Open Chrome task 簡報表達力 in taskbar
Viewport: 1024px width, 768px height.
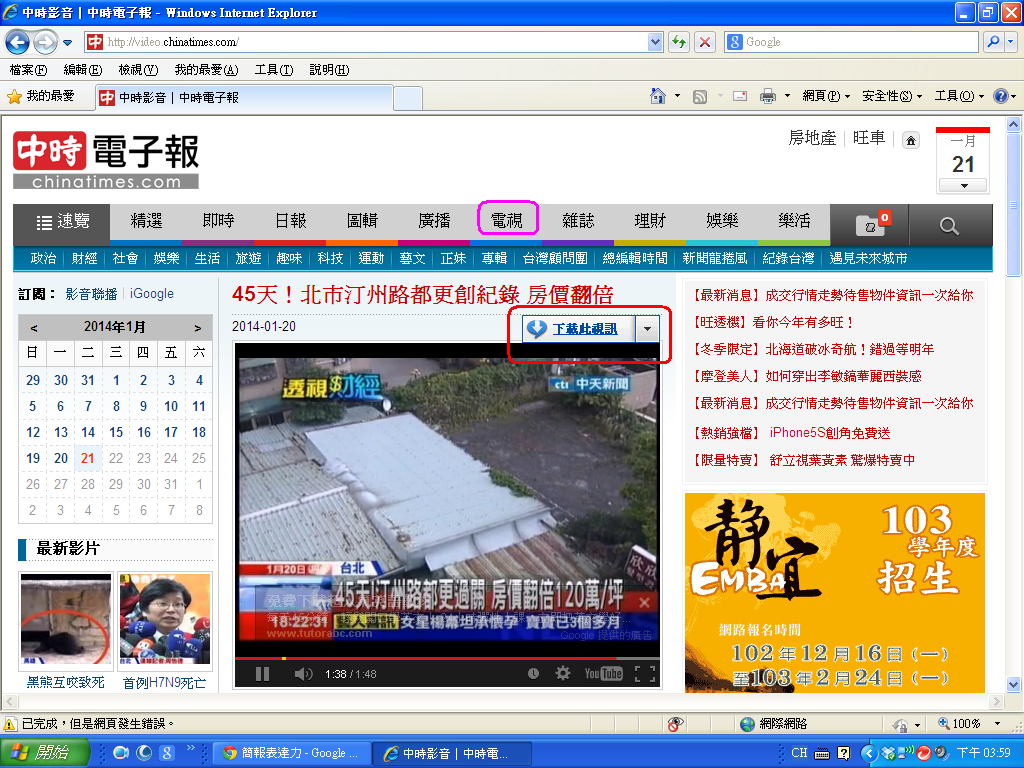(x=292, y=753)
